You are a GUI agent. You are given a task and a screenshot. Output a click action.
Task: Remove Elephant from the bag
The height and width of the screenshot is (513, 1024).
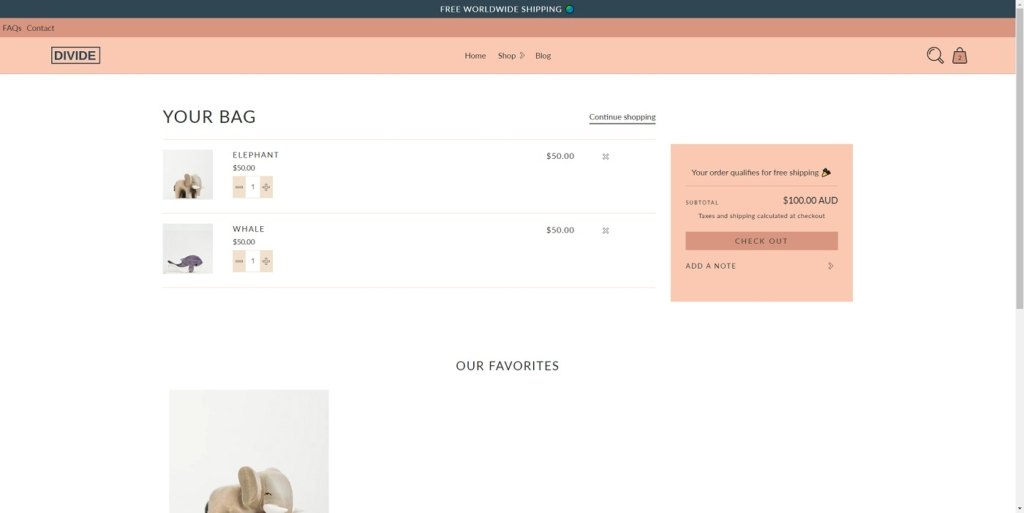pos(605,156)
